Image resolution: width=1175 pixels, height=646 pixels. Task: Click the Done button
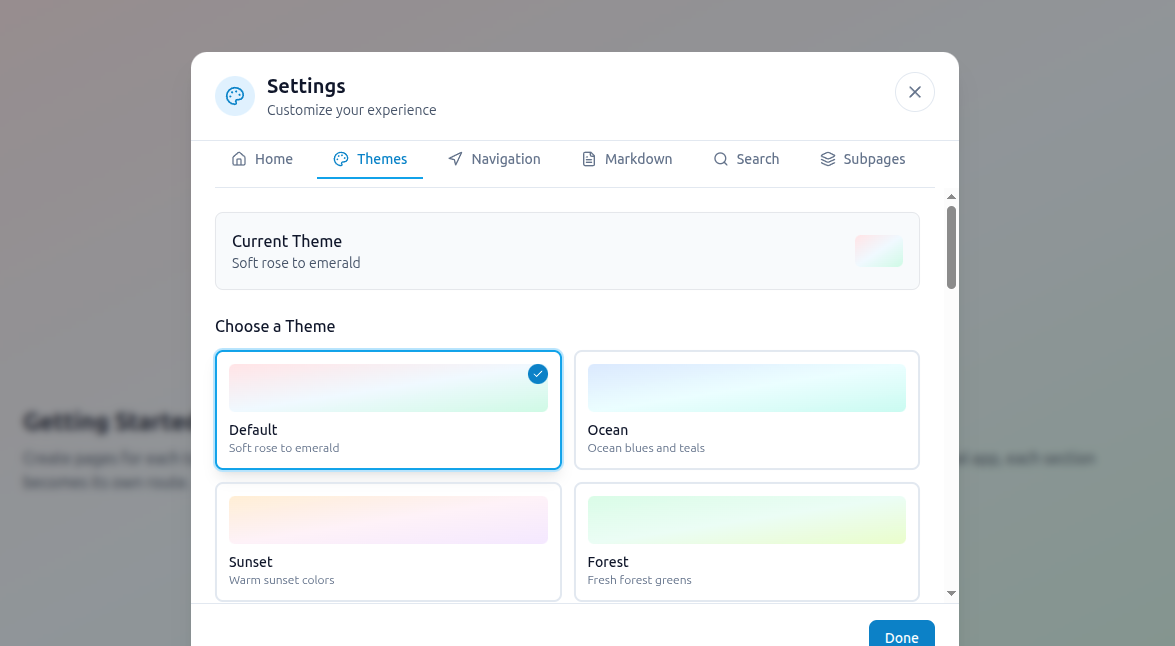(901, 637)
